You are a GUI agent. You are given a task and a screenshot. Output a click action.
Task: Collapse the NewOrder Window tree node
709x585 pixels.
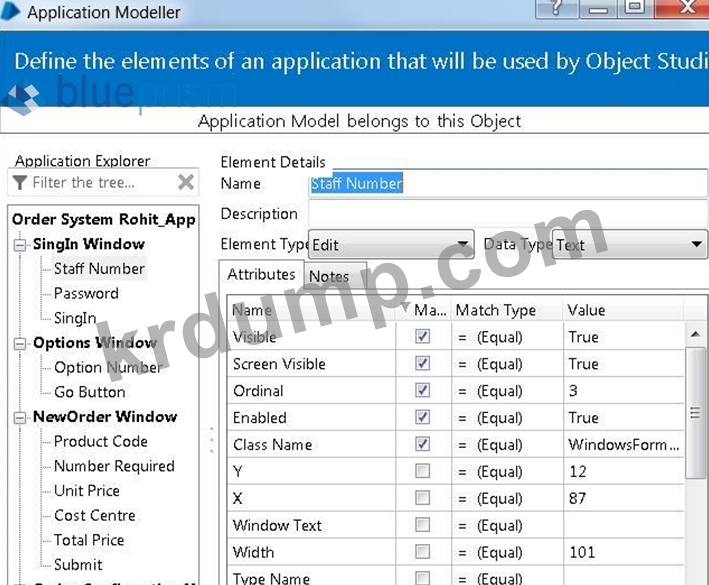pos(20,418)
